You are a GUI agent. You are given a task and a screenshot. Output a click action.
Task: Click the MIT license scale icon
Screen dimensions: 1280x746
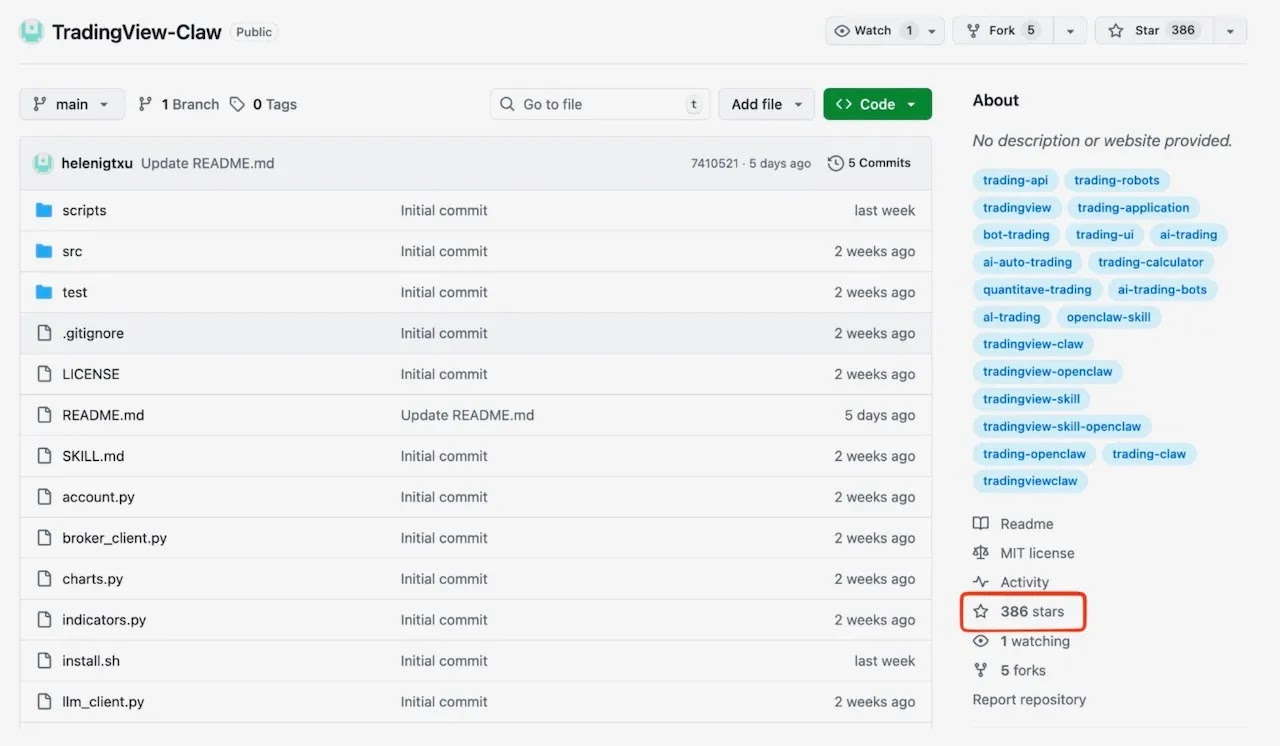pos(981,553)
